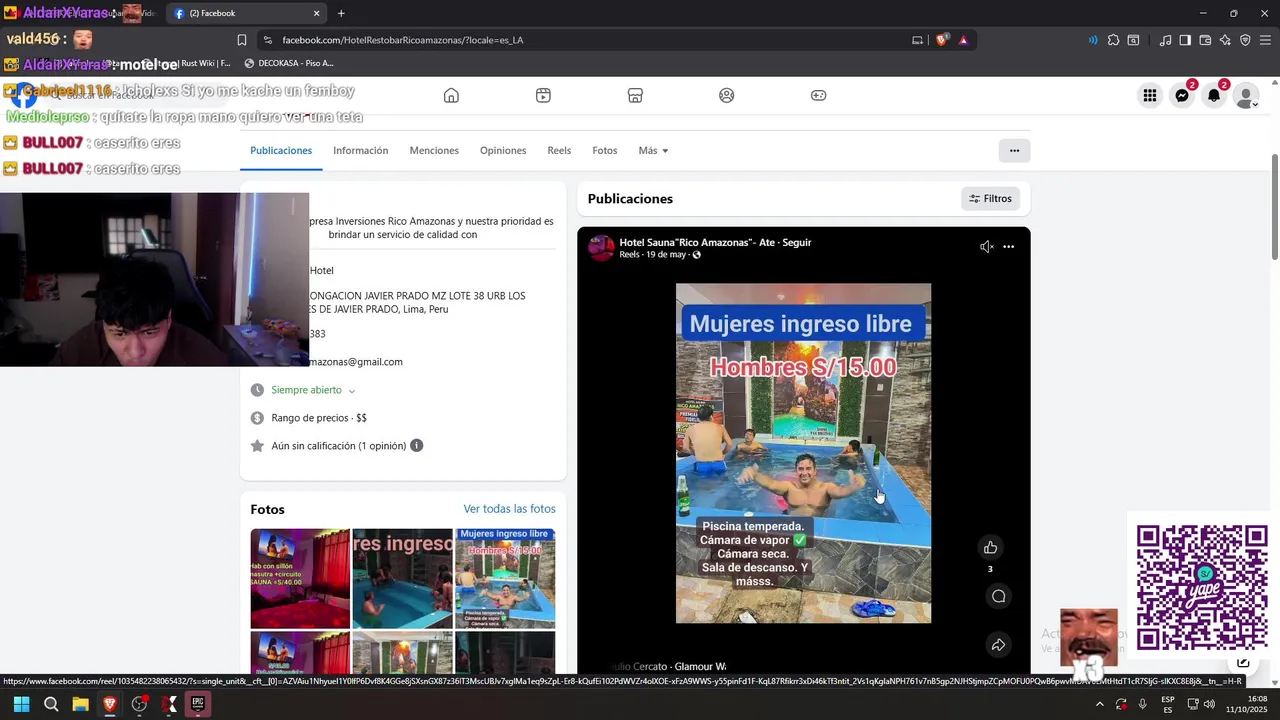Open the DECOKASA bookmark
Viewport: 1280px width, 720px height.
tap(288, 63)
